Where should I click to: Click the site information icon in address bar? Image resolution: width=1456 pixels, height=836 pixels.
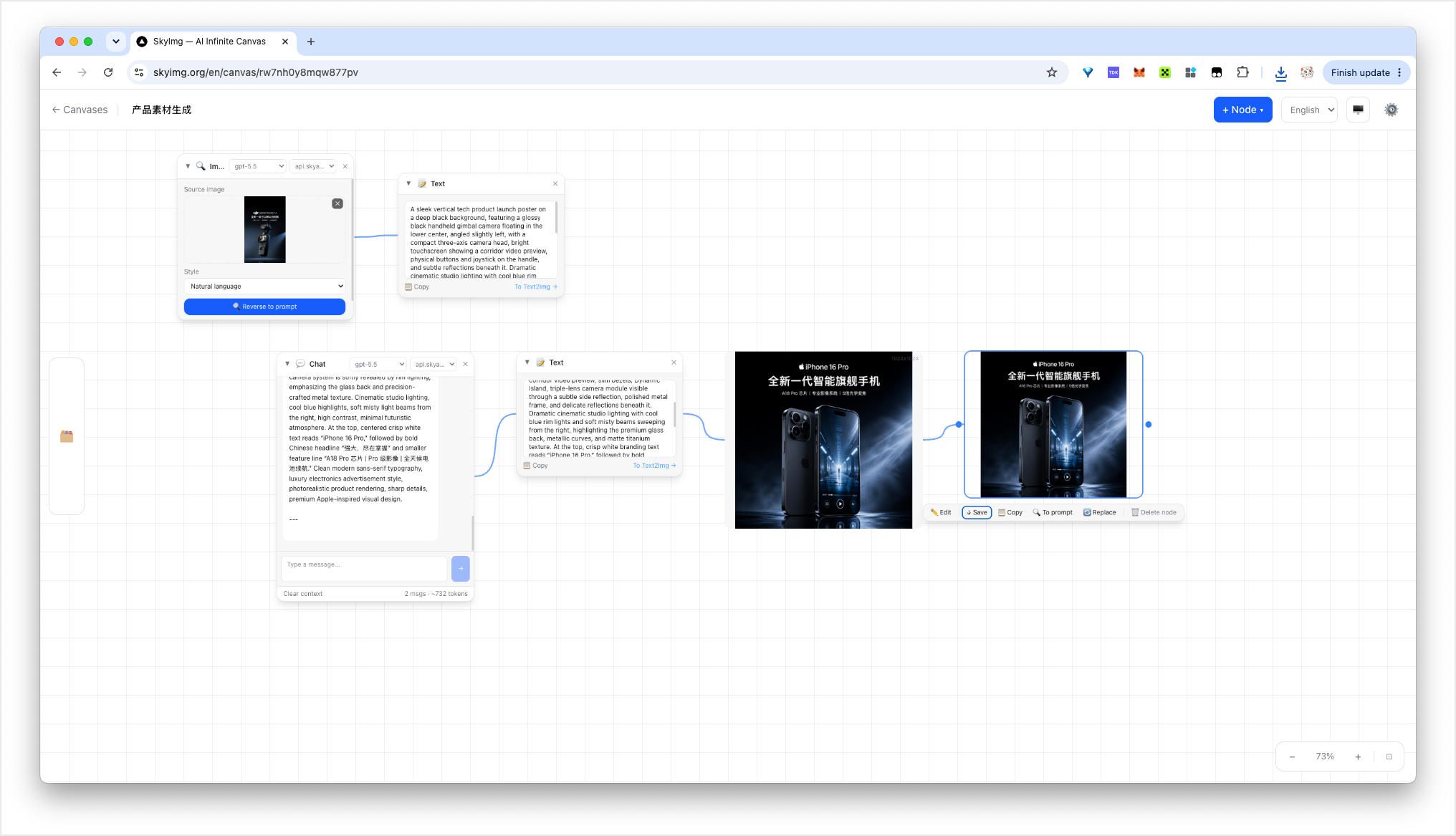pyautogui.click(x=140, y=72)
